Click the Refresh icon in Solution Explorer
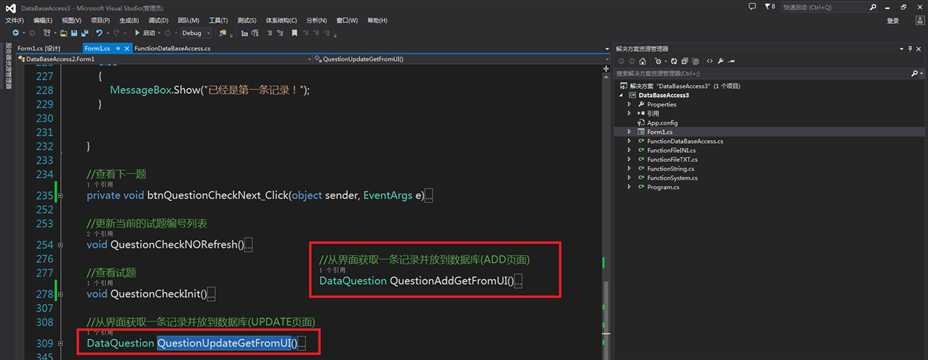The image size is (928, 360). click(x=674, y=61)
